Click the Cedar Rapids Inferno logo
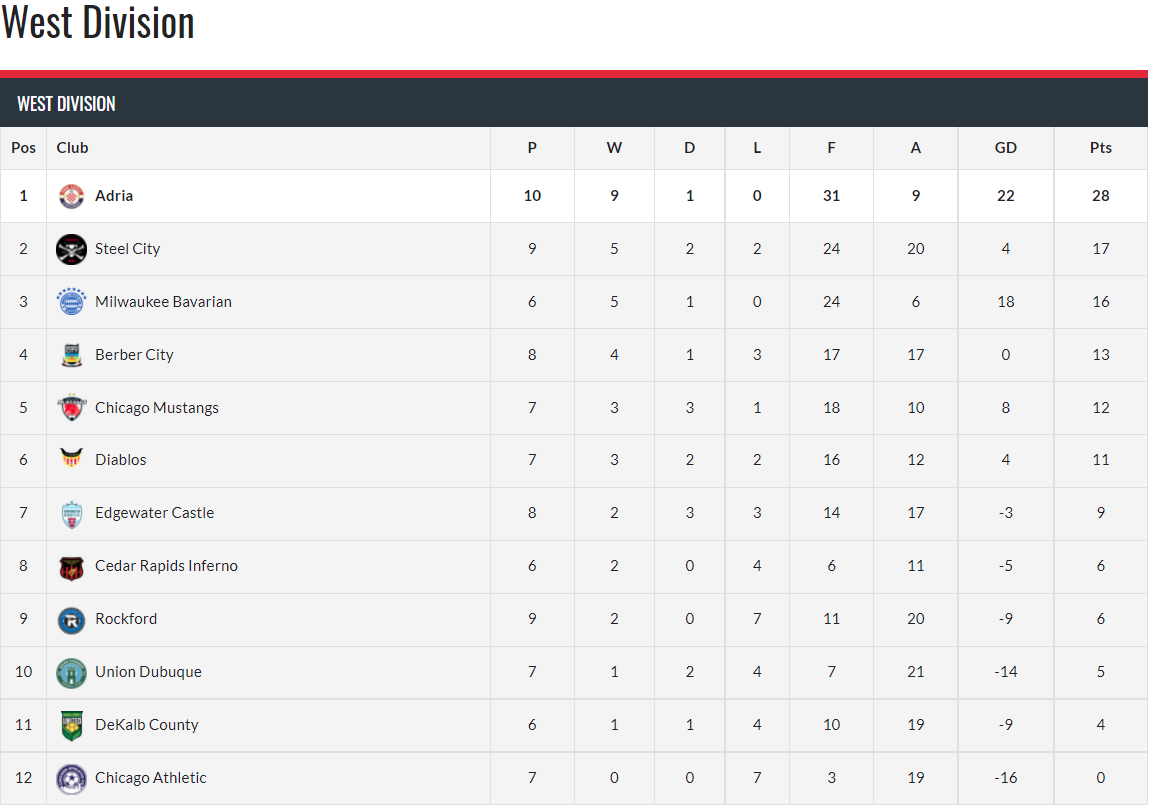Image resolution: width=1149 pixels, height=805 pixels. point(72,566)
